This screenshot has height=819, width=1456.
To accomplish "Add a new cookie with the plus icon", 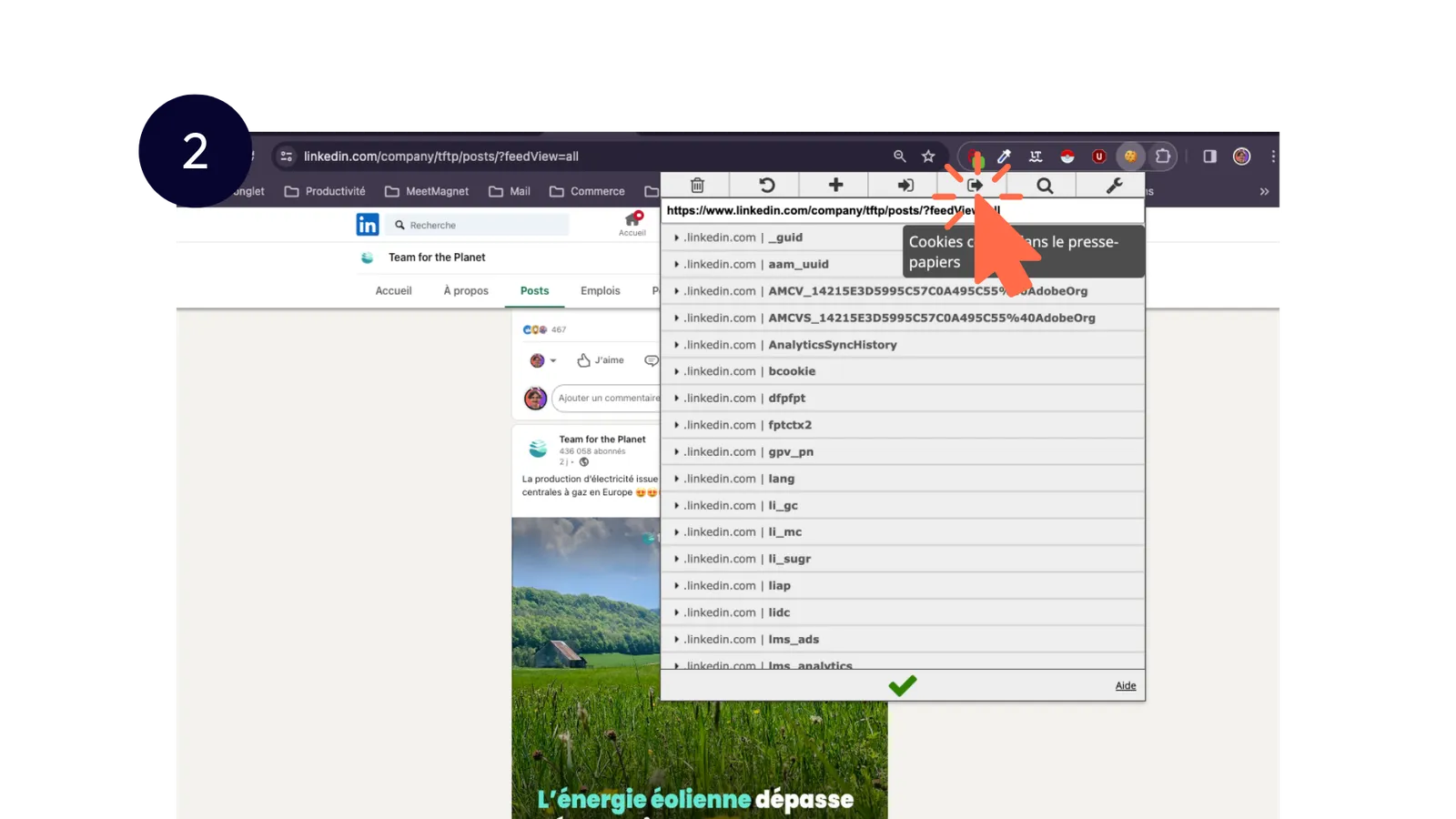I will point(835,185).
